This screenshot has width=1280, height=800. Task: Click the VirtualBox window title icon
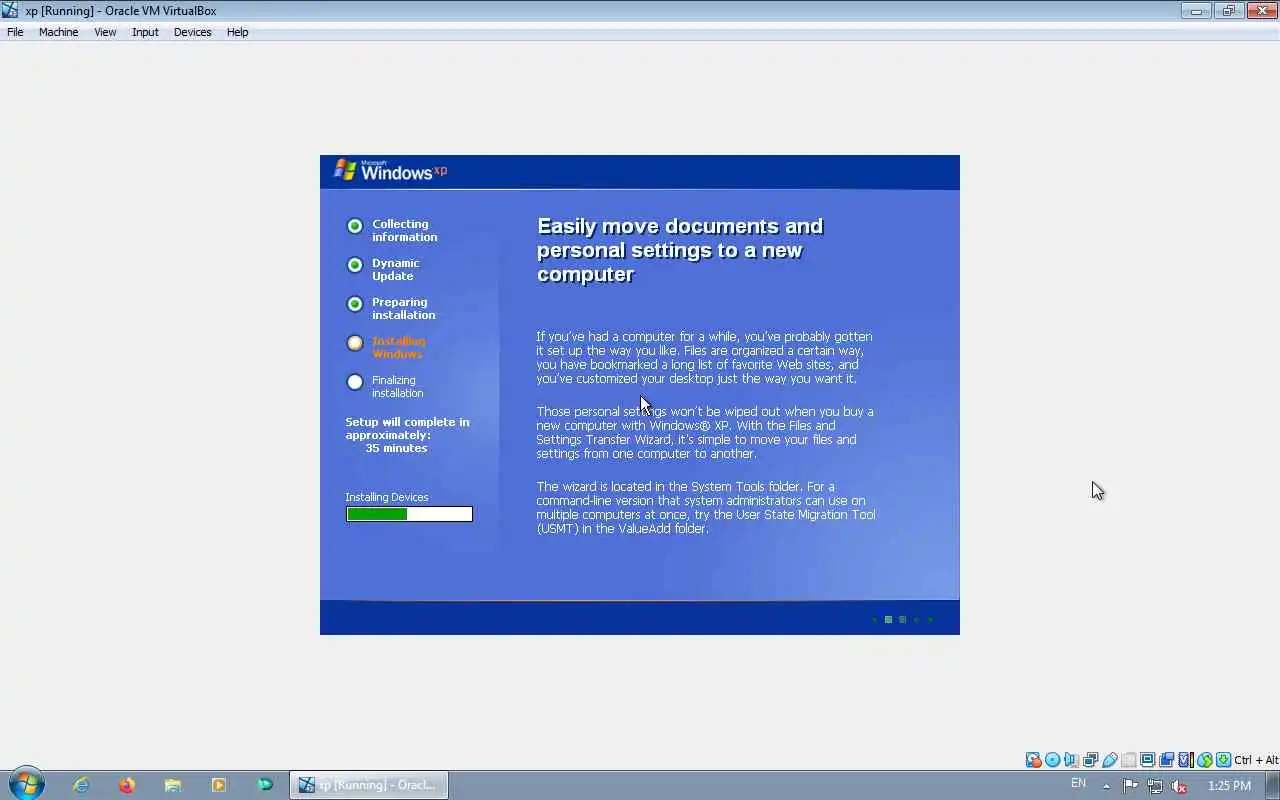click(10, 11)
